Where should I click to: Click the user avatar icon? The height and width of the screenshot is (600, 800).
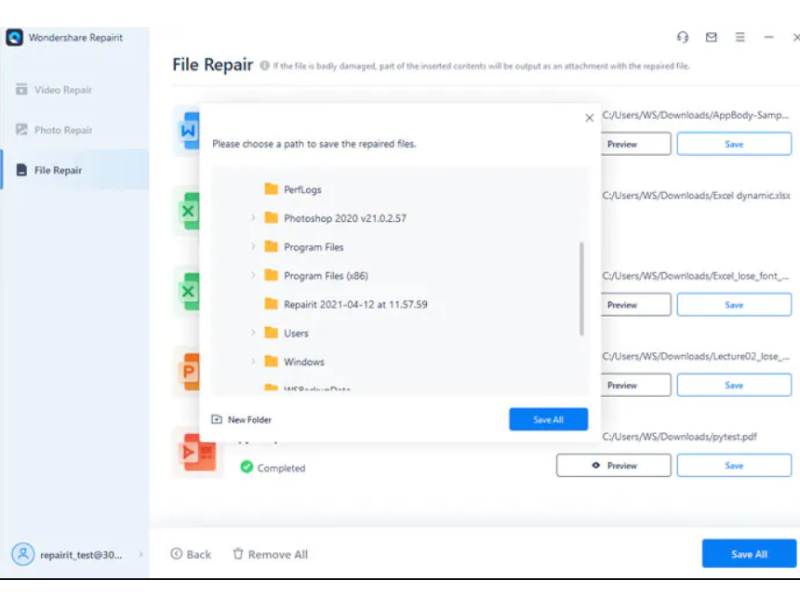[x=23, y=554]
